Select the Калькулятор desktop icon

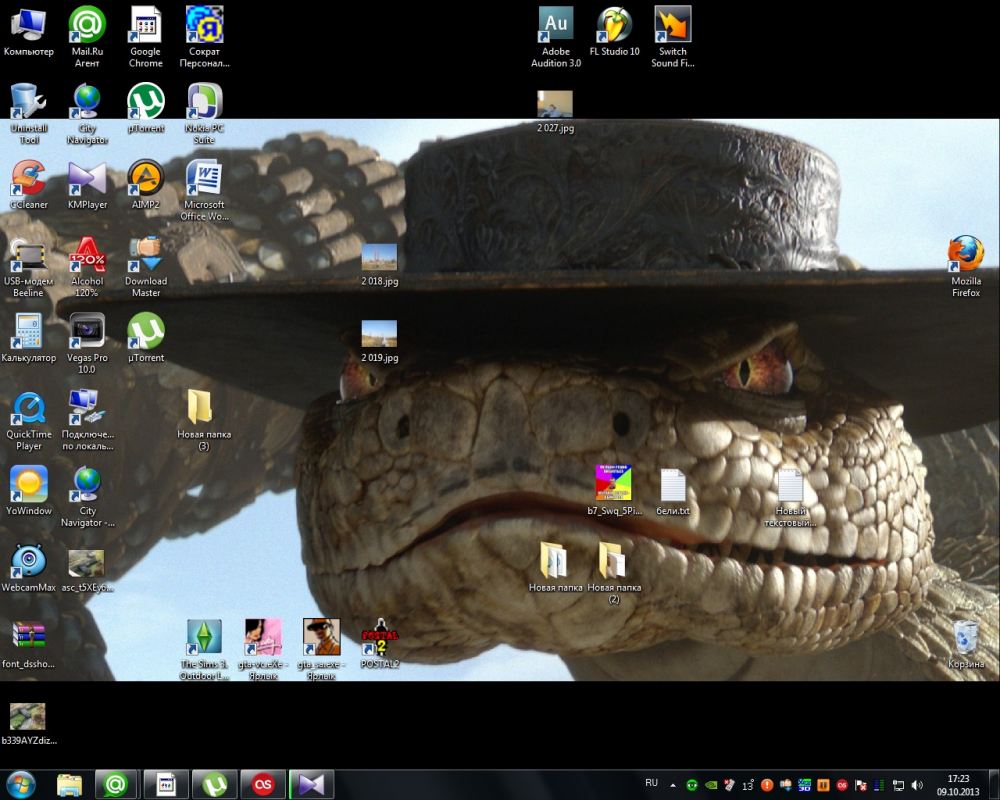click(x=29, y=338)
